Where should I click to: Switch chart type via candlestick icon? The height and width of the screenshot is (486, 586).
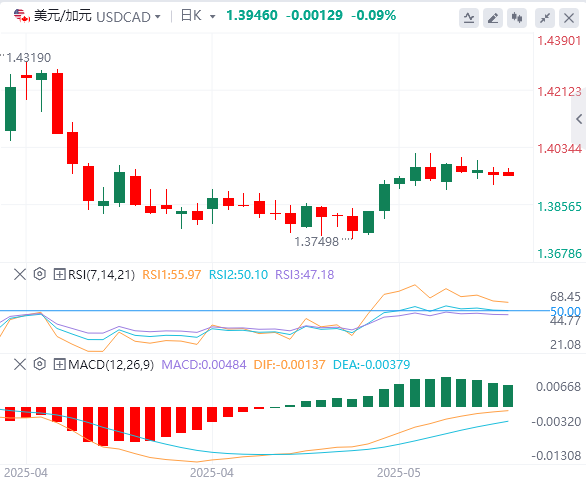tap(517, 18)
